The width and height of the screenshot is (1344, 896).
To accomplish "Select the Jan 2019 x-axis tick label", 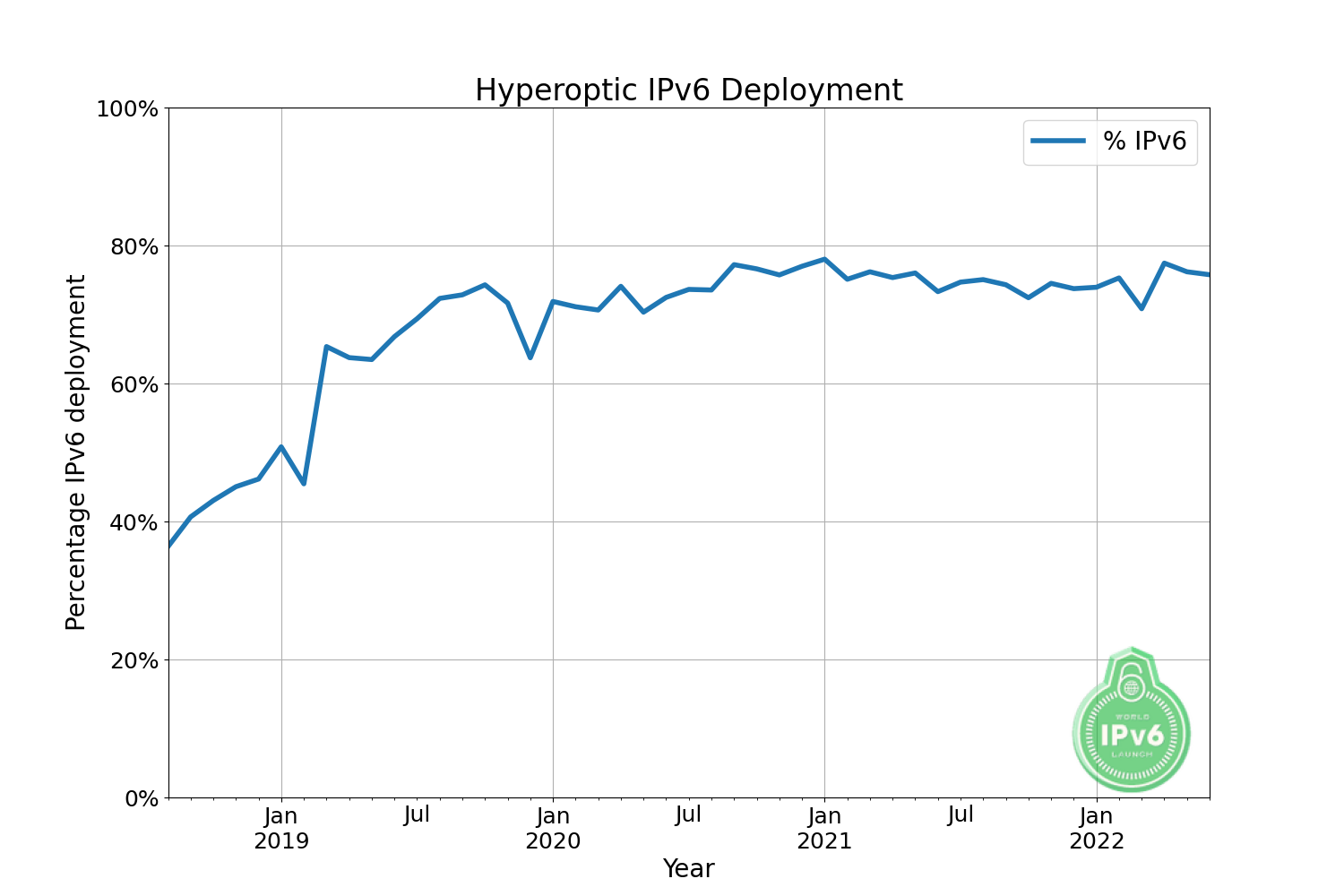I will pos(281,828).
